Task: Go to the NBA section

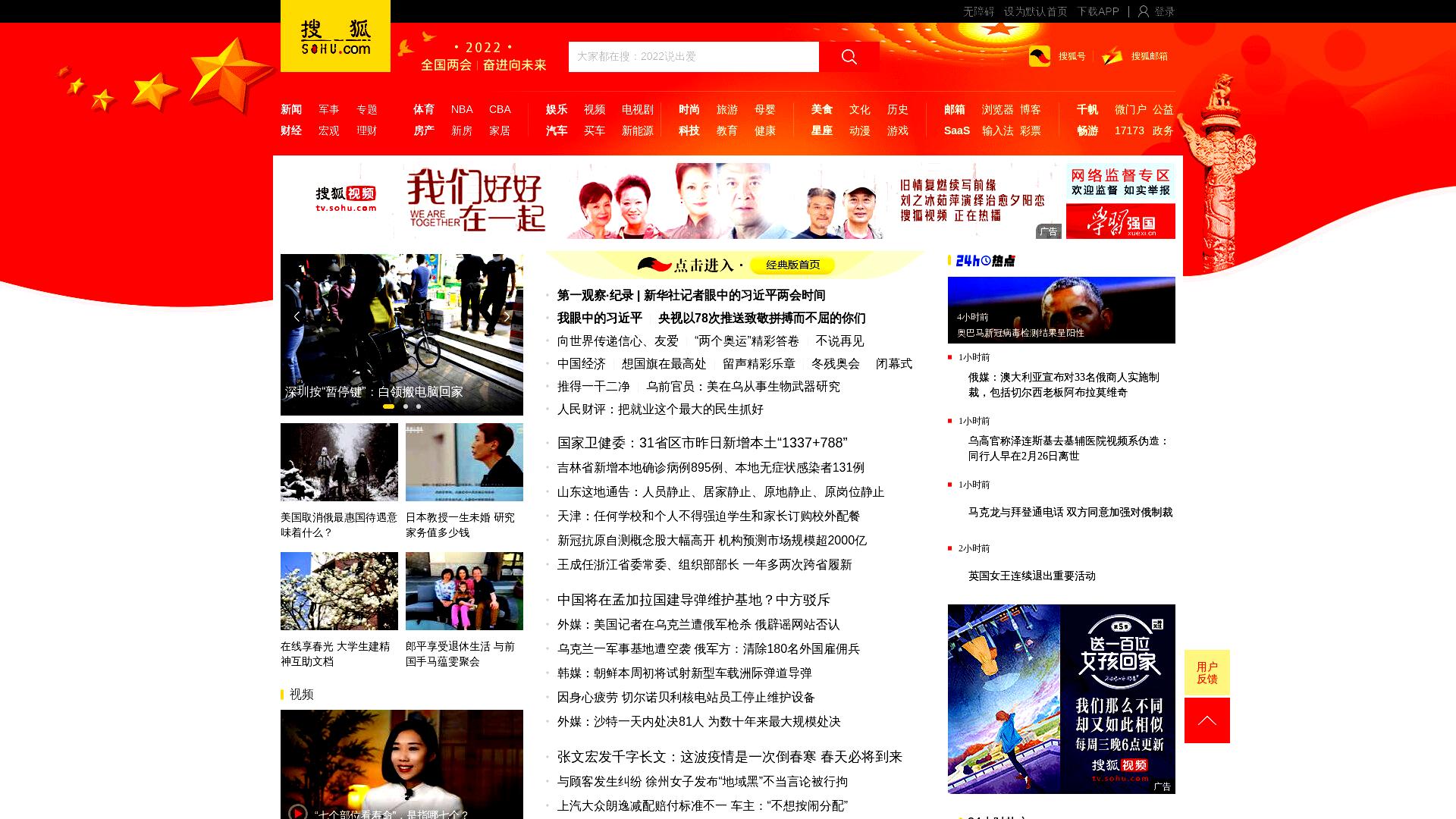Action: click(462, 109)
